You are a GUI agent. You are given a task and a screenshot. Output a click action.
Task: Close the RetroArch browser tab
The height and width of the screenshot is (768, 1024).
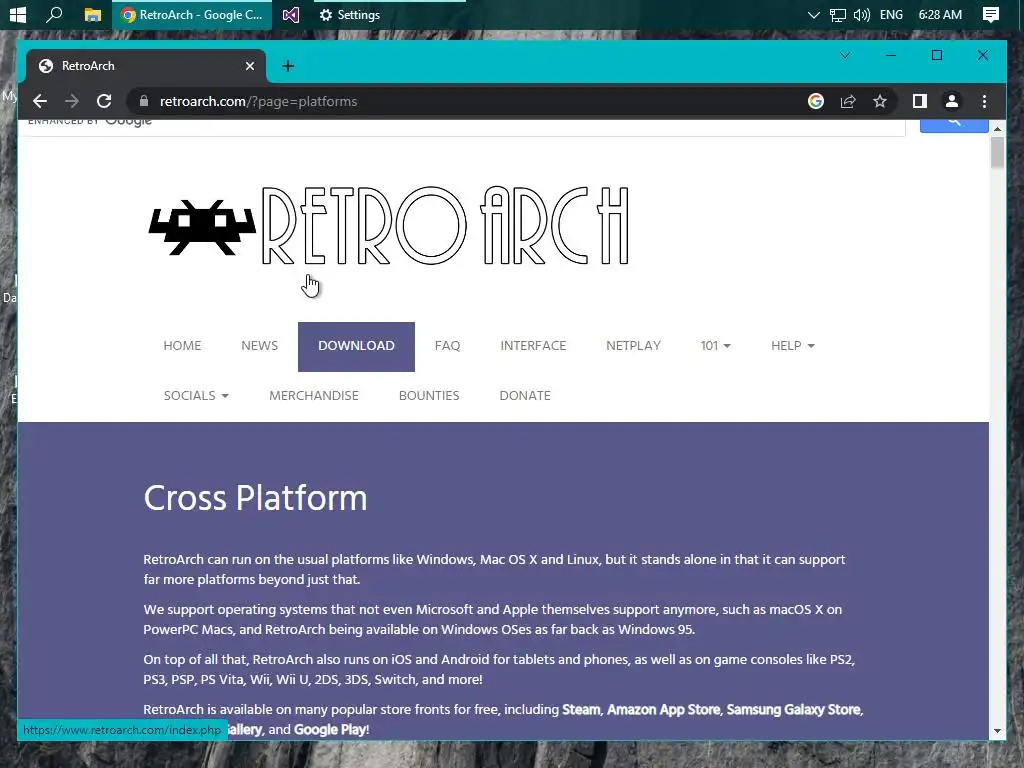pyautogui.click(x=249, y=66)
